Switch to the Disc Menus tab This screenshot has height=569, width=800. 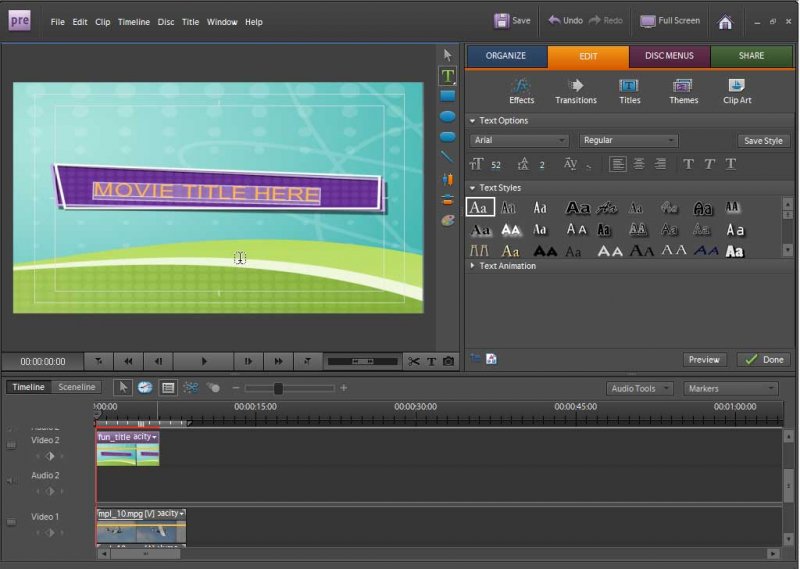pyautogui.click(x=670, y=56)
